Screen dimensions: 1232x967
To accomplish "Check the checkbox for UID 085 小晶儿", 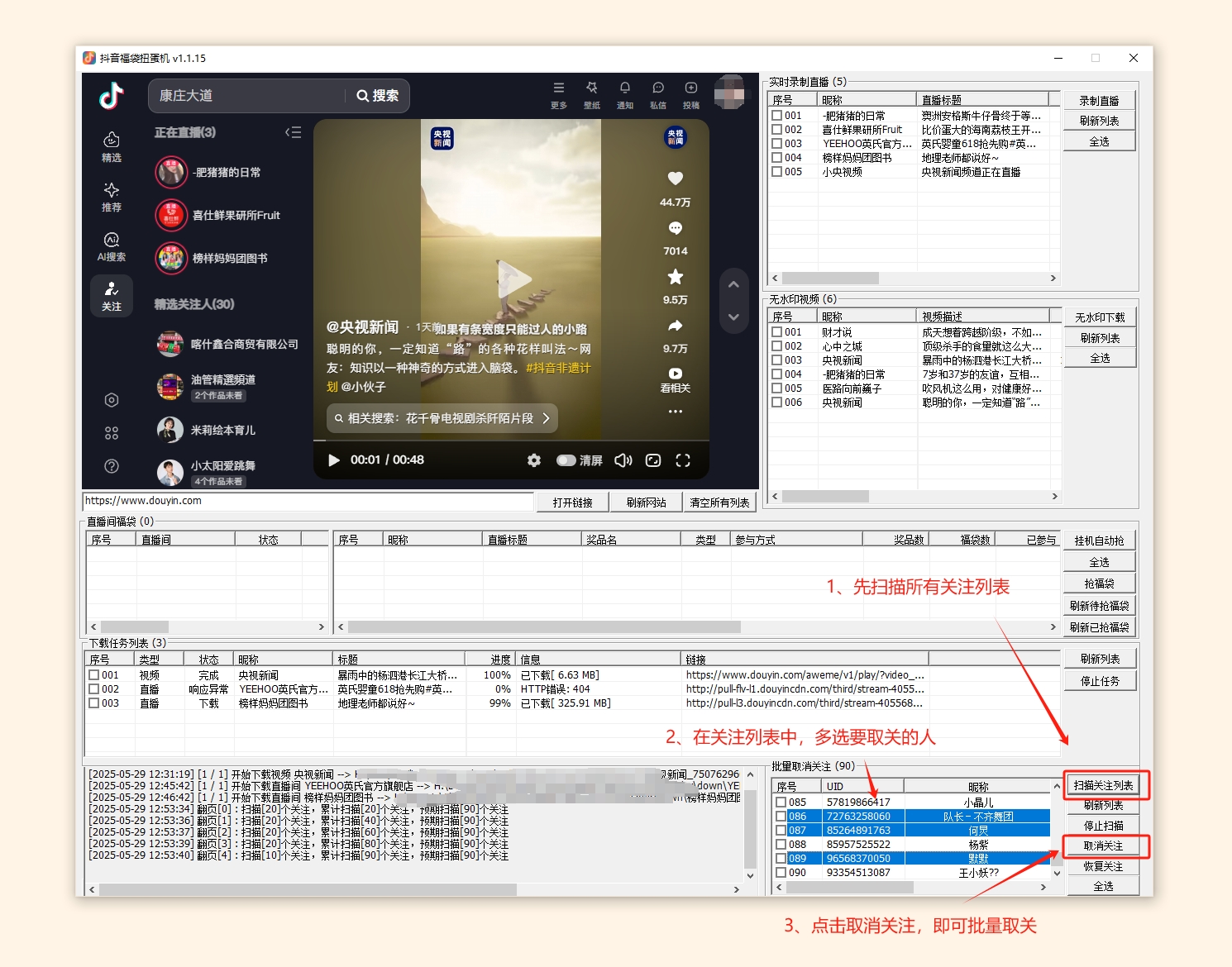I will click(x=781, y=802).
